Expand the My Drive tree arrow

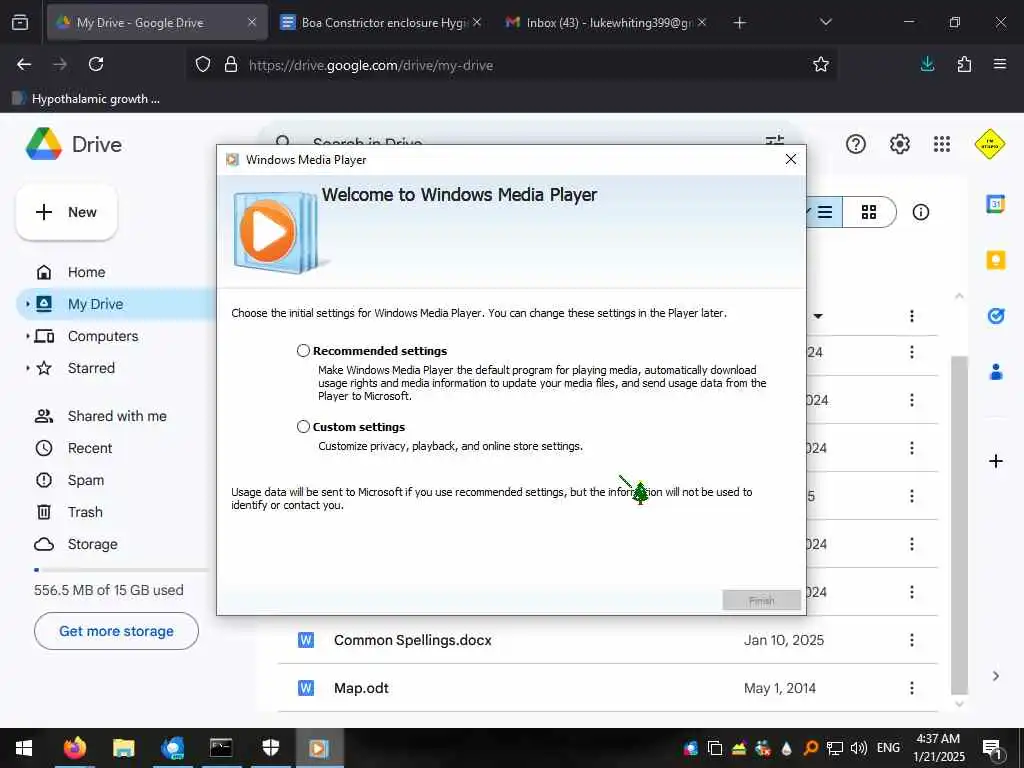(27, 304)
